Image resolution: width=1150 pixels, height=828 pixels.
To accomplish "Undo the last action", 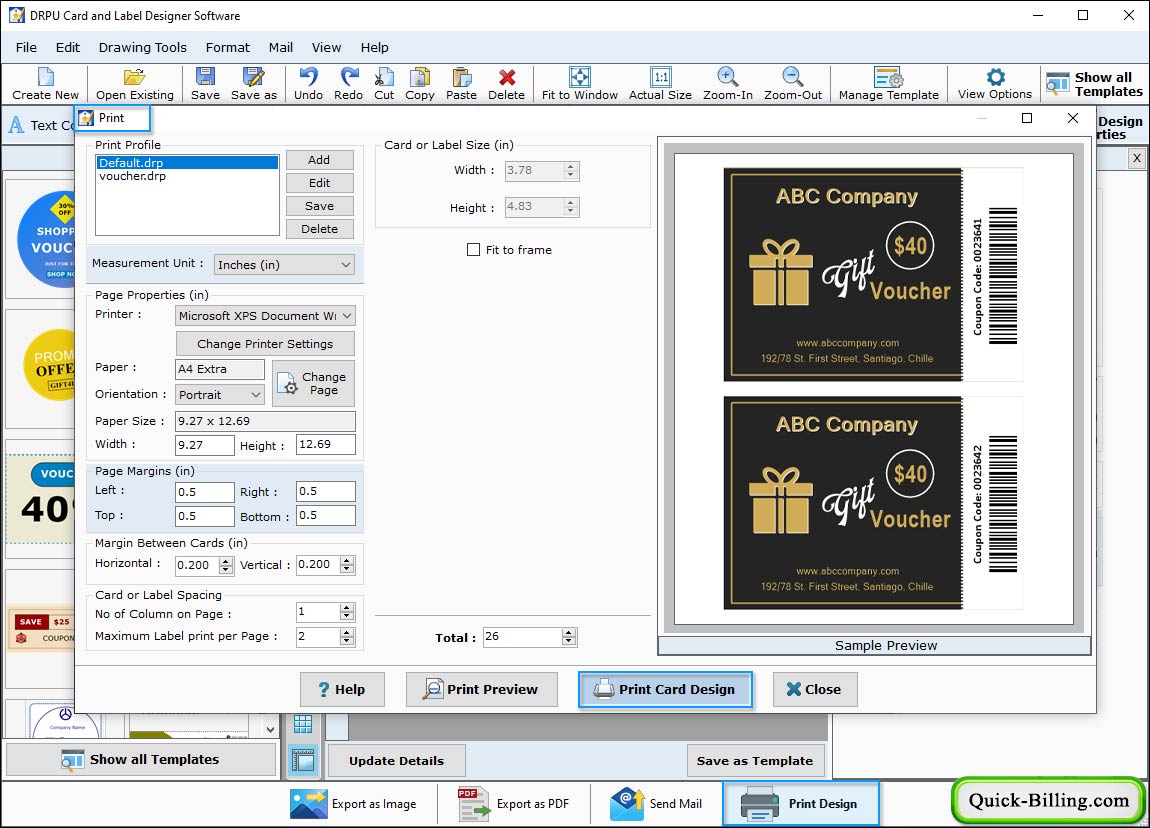I will click(308, 84).
